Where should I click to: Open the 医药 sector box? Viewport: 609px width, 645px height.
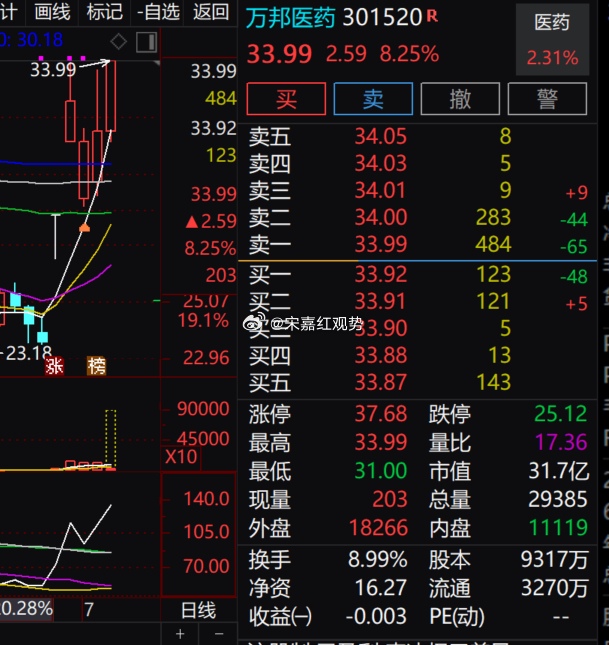552,39
